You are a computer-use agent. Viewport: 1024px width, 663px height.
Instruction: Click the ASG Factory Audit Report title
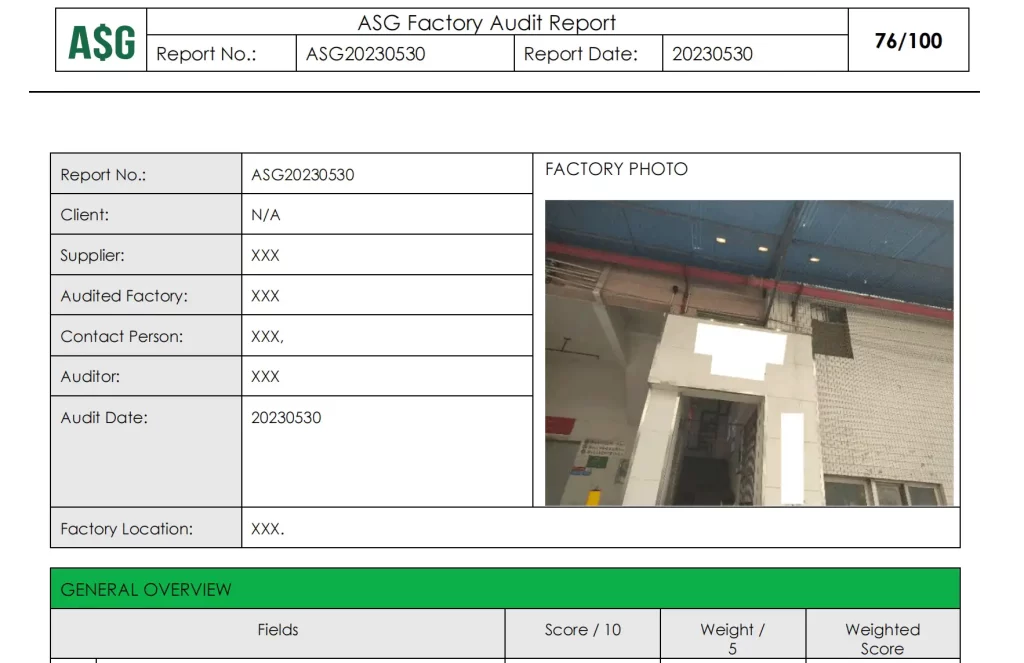[x=485, y=22]
